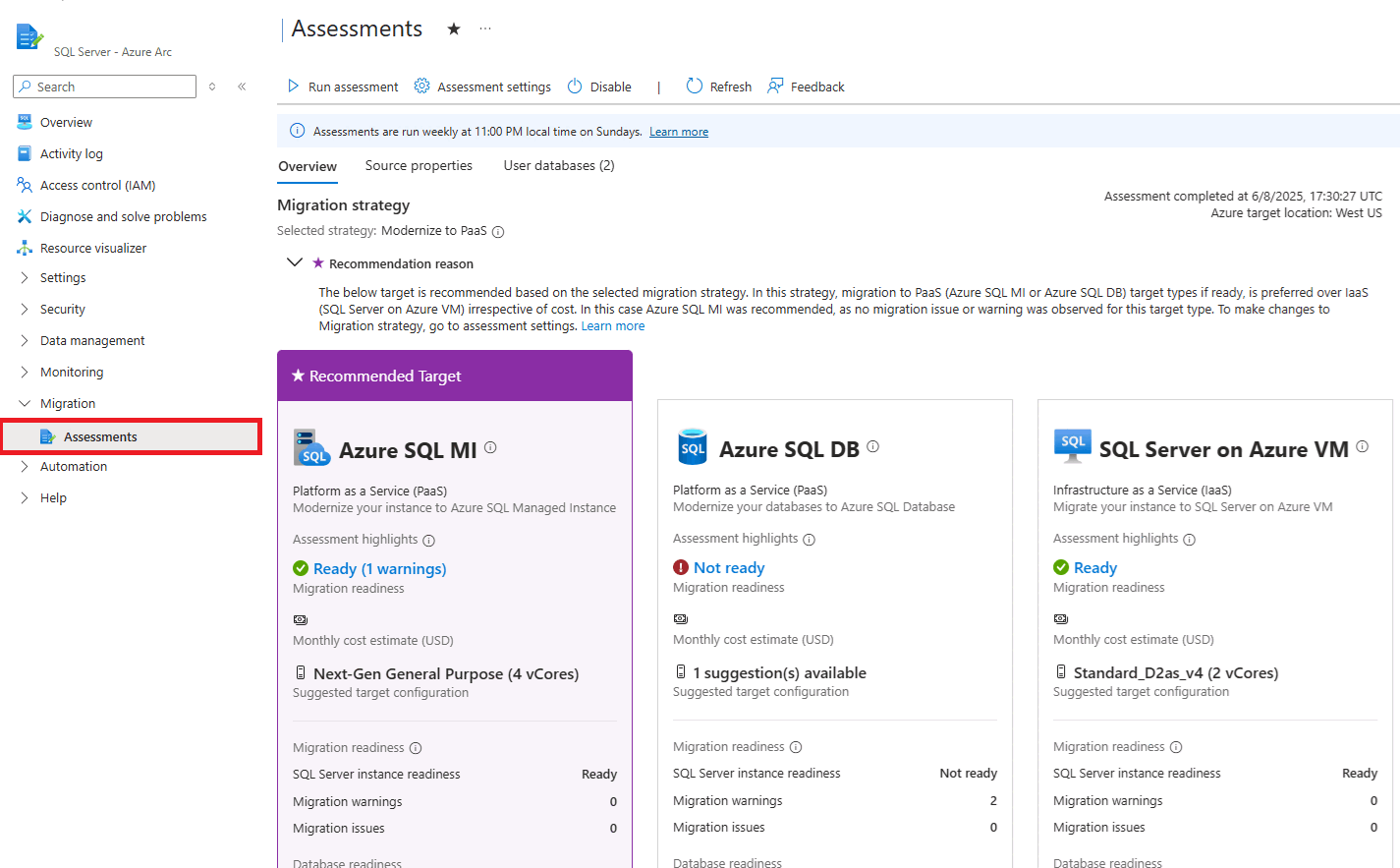1400x868 pixels.
Task: Send Feedback from the toolbar
Action: pyautogui.click(x=806, y=87)
